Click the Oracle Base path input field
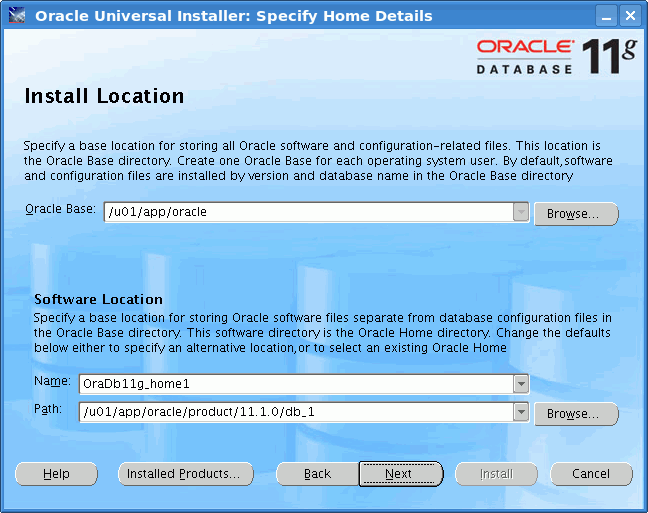 point(308,212)
